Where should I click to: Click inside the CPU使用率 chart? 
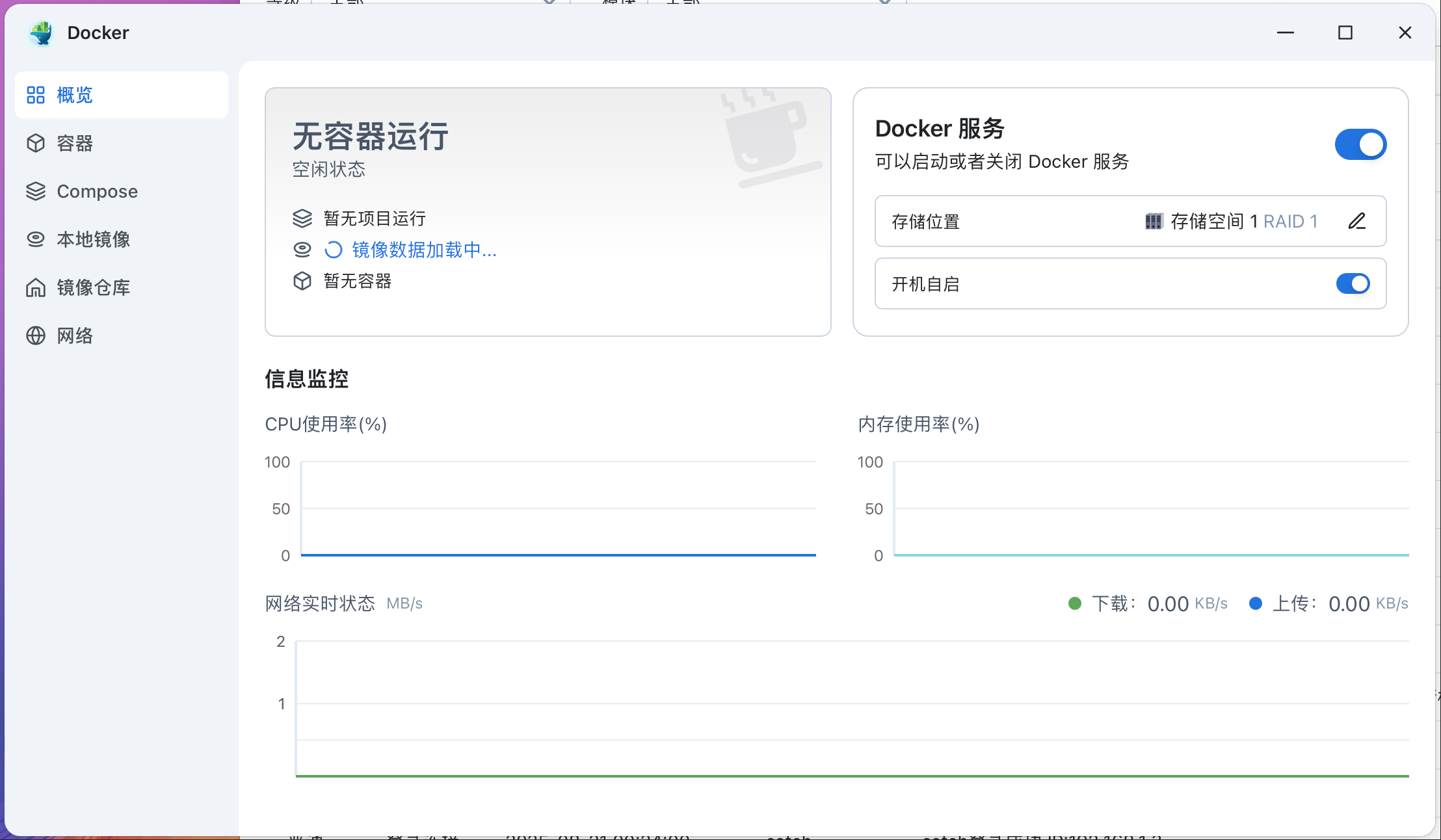click(558, 508)
